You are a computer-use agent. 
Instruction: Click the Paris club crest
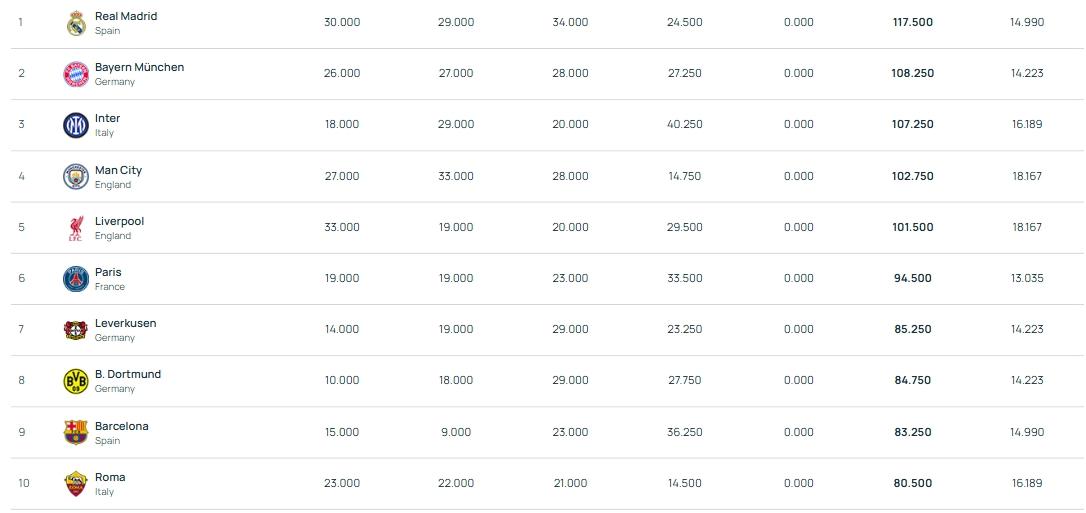[76, 279]
